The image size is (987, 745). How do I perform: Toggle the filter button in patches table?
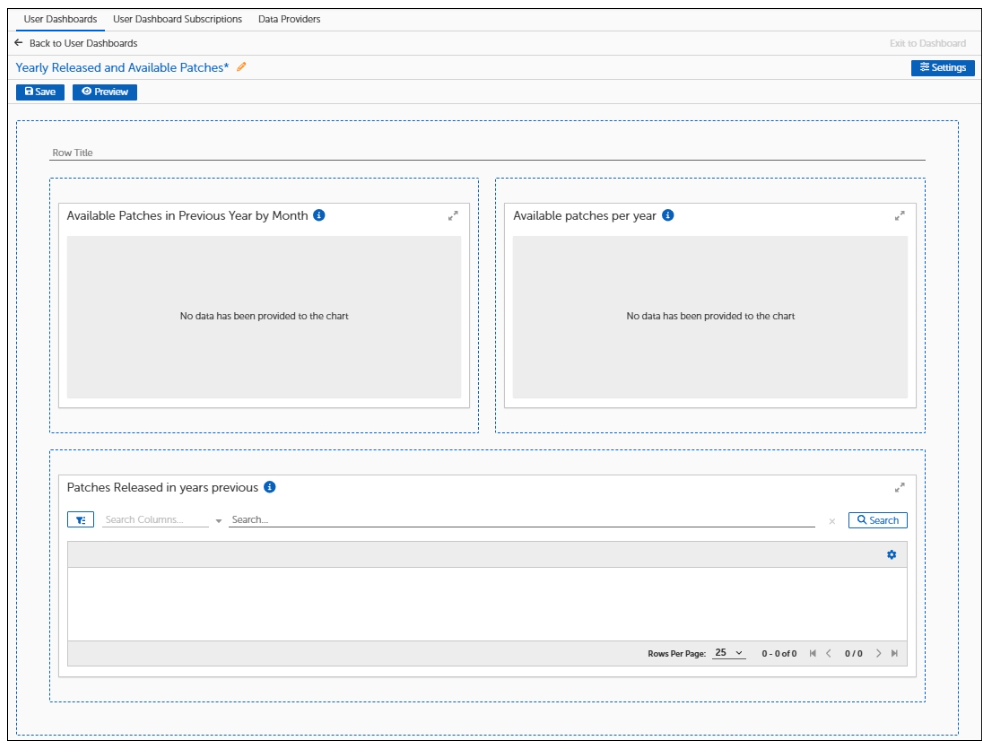tap(80, 520)
